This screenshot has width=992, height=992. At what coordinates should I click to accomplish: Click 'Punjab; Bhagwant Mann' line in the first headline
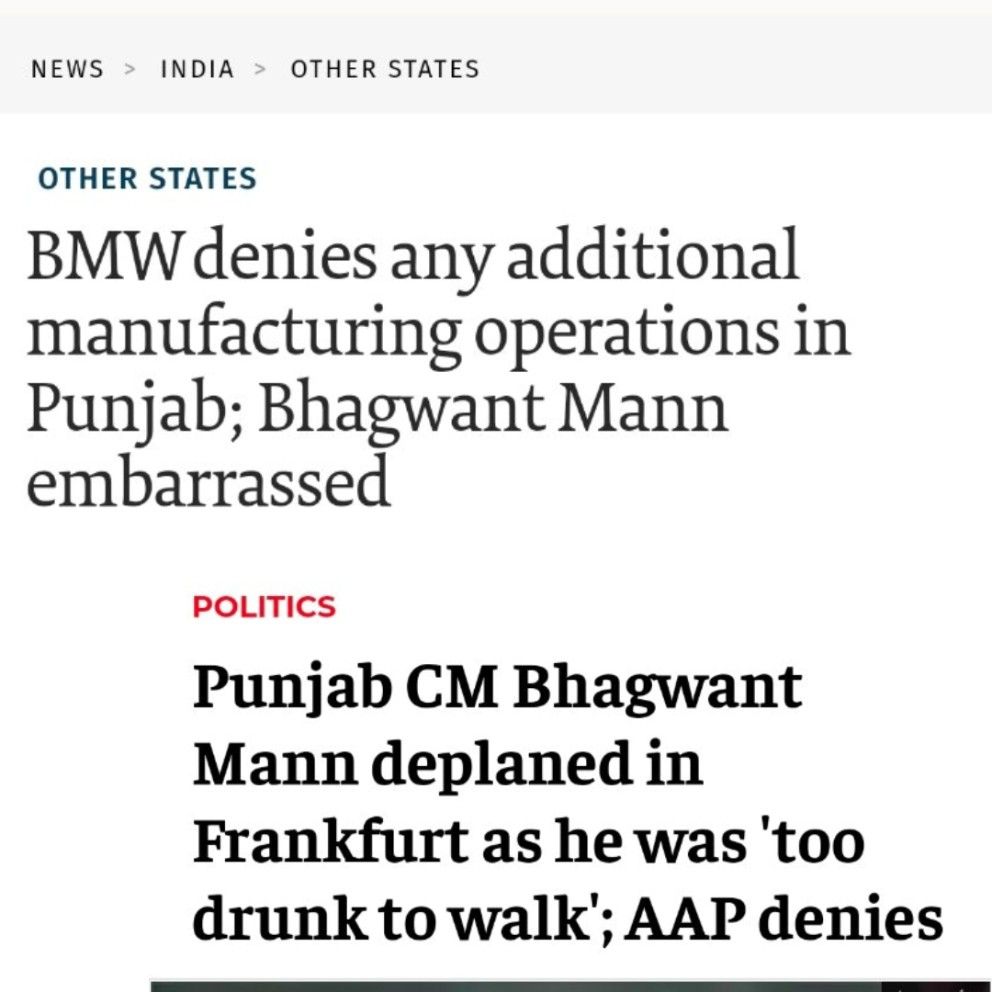[377, 411]
